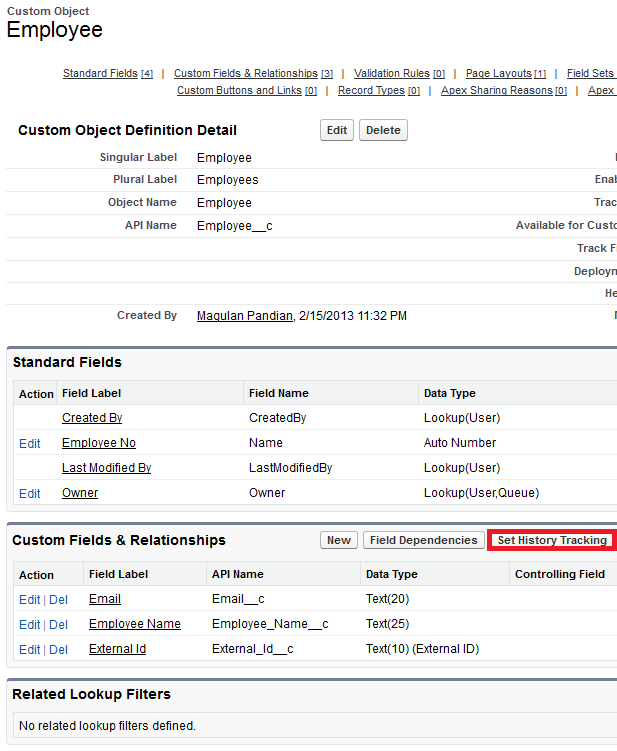This screenshot has width=617, height=751.
Task: Click Data Type header in Custom Fields table
Action: (x=392, y=574)
